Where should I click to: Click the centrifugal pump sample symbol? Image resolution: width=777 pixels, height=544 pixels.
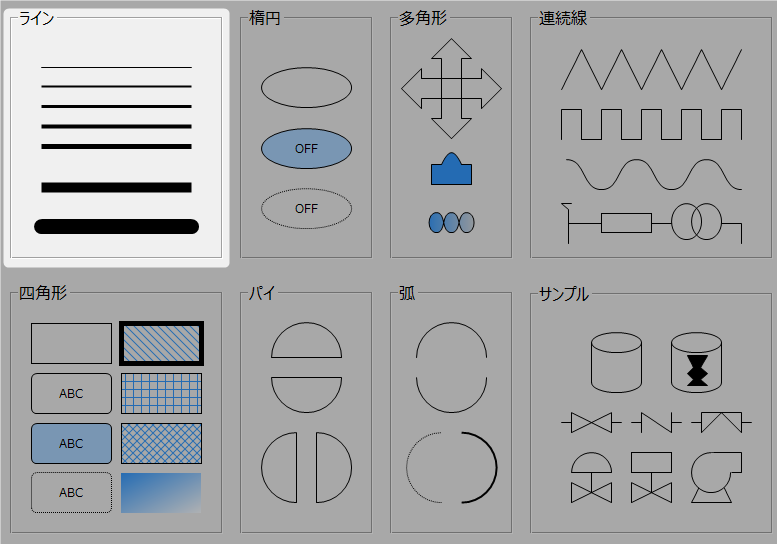(x=716, y=477)
